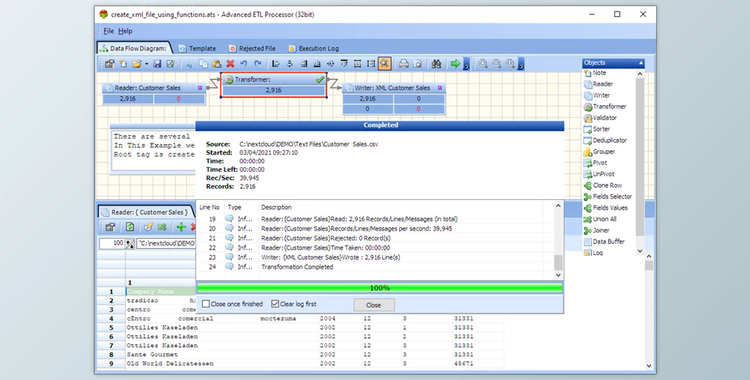Click the Redo arrow in main toolbar
This screenshot has width=750, height=380.
pyautogui.click(x=257, y=64)
